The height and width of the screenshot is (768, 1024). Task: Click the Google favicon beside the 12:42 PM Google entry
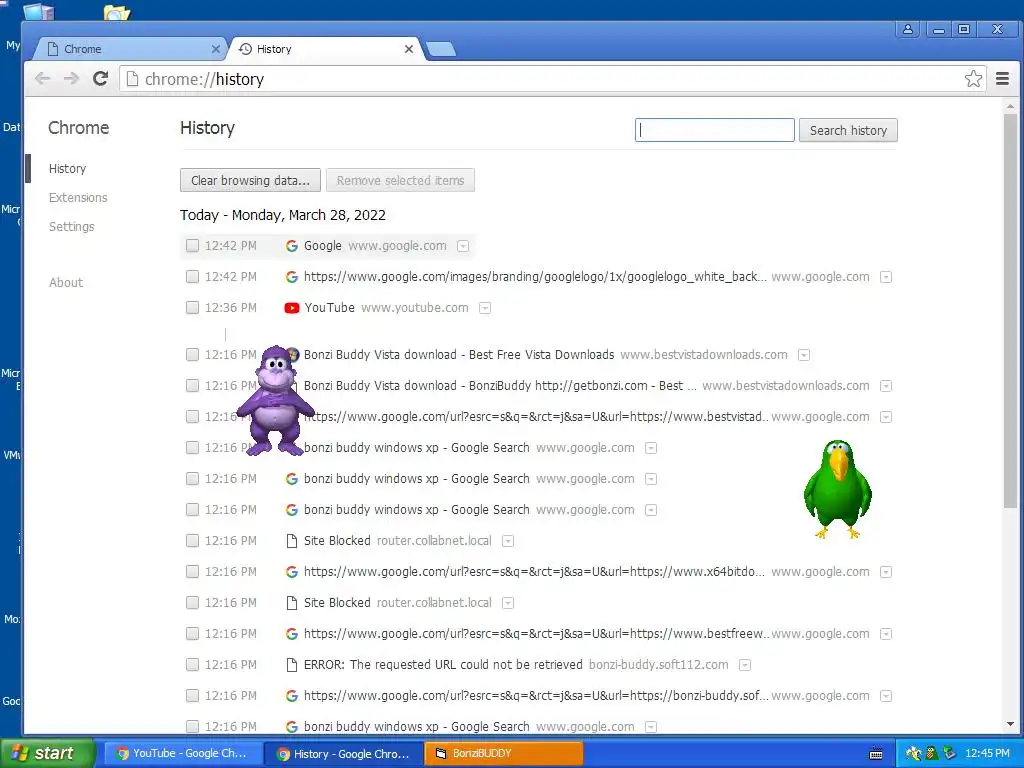(x=292, y=246)
